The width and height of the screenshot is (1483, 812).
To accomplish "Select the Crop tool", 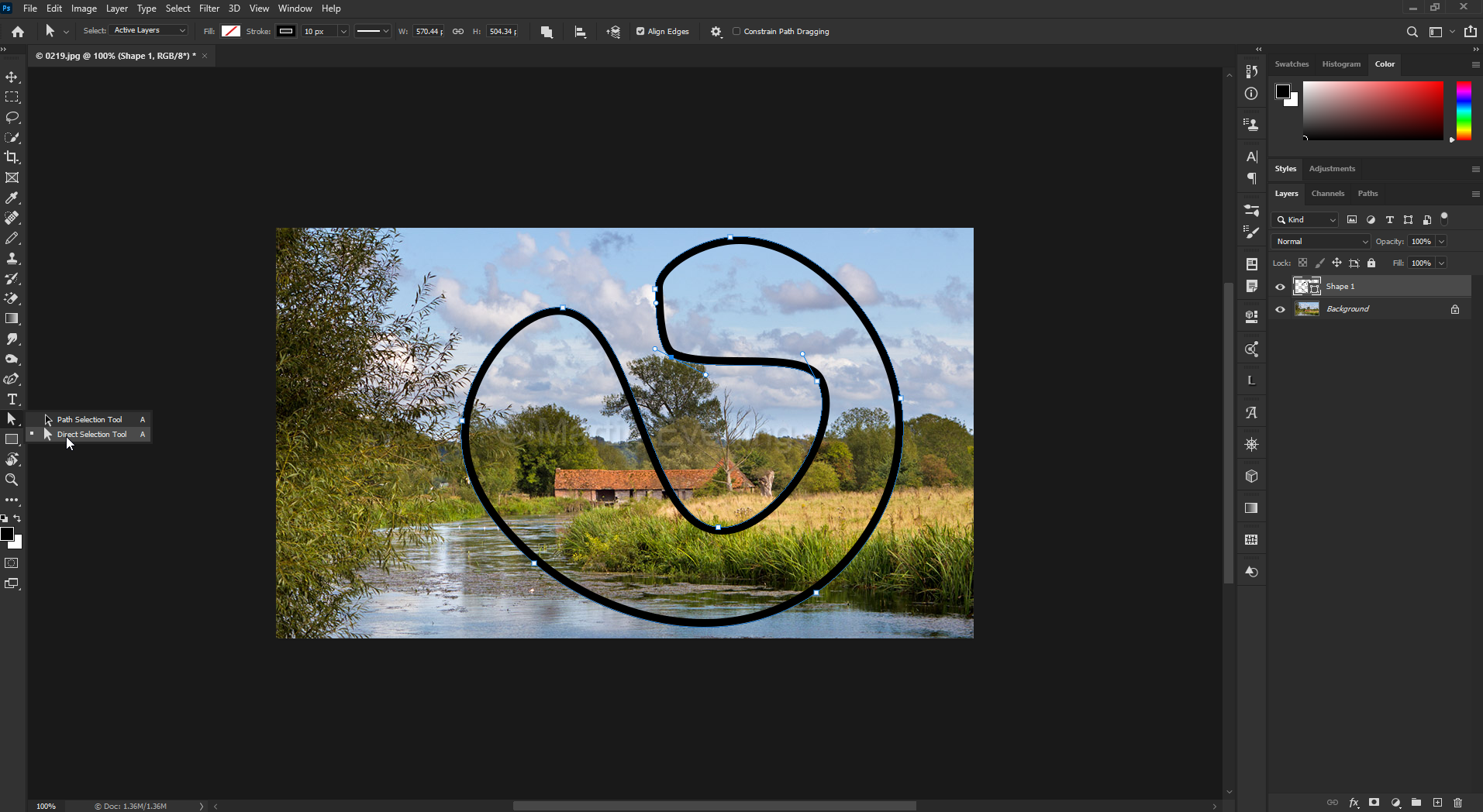I will [12, 157].
